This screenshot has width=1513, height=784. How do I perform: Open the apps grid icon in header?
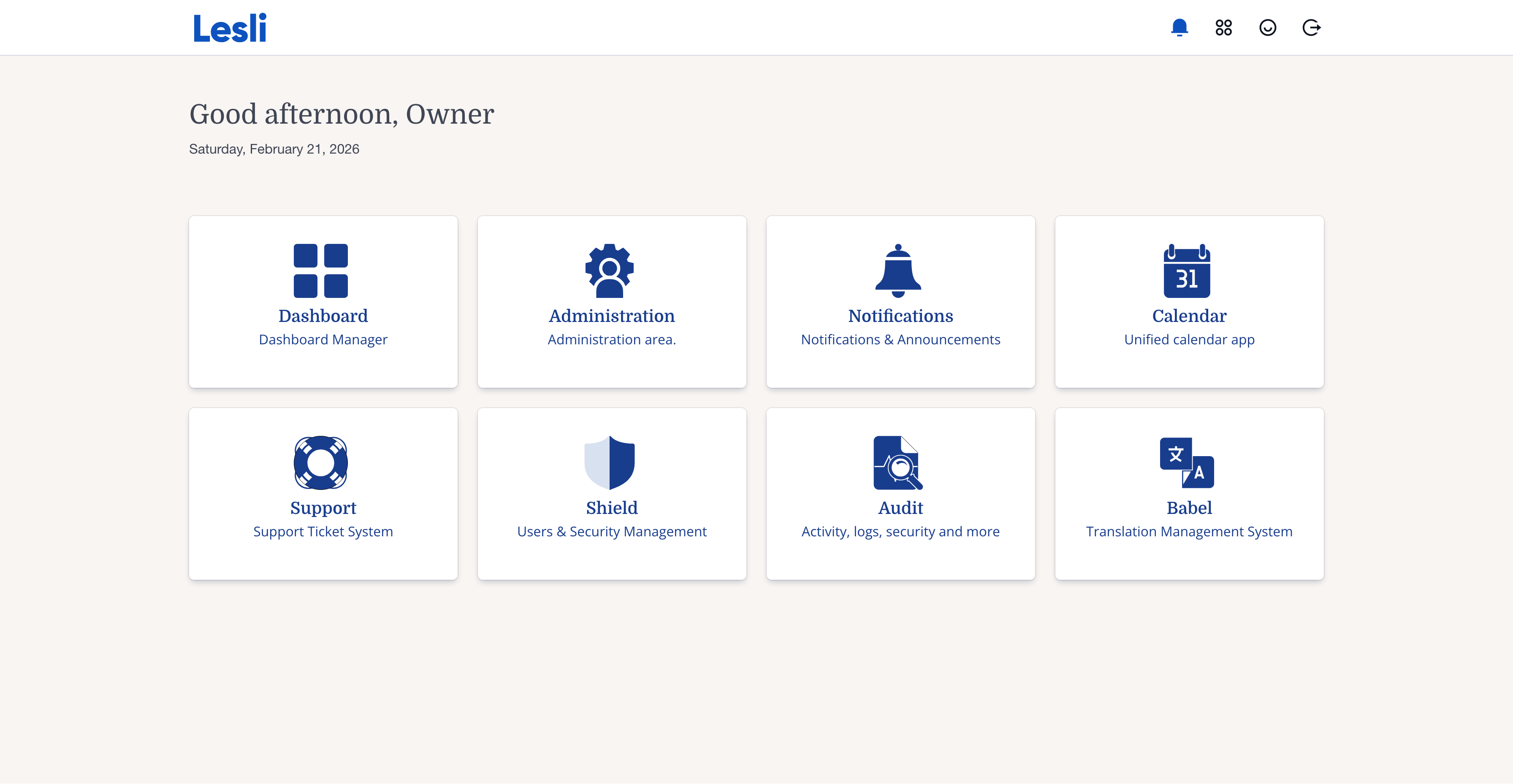click(x=1223, y=27)
